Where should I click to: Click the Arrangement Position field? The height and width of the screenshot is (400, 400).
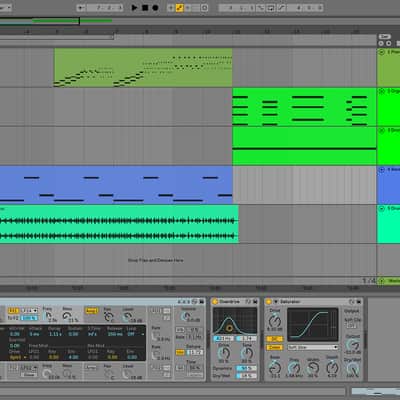[105, 7]
